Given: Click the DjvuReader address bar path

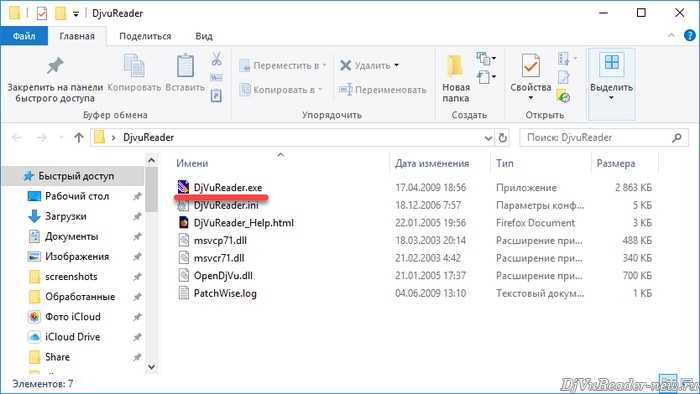Looking at the screenshot, I should (x=148, y=137).
